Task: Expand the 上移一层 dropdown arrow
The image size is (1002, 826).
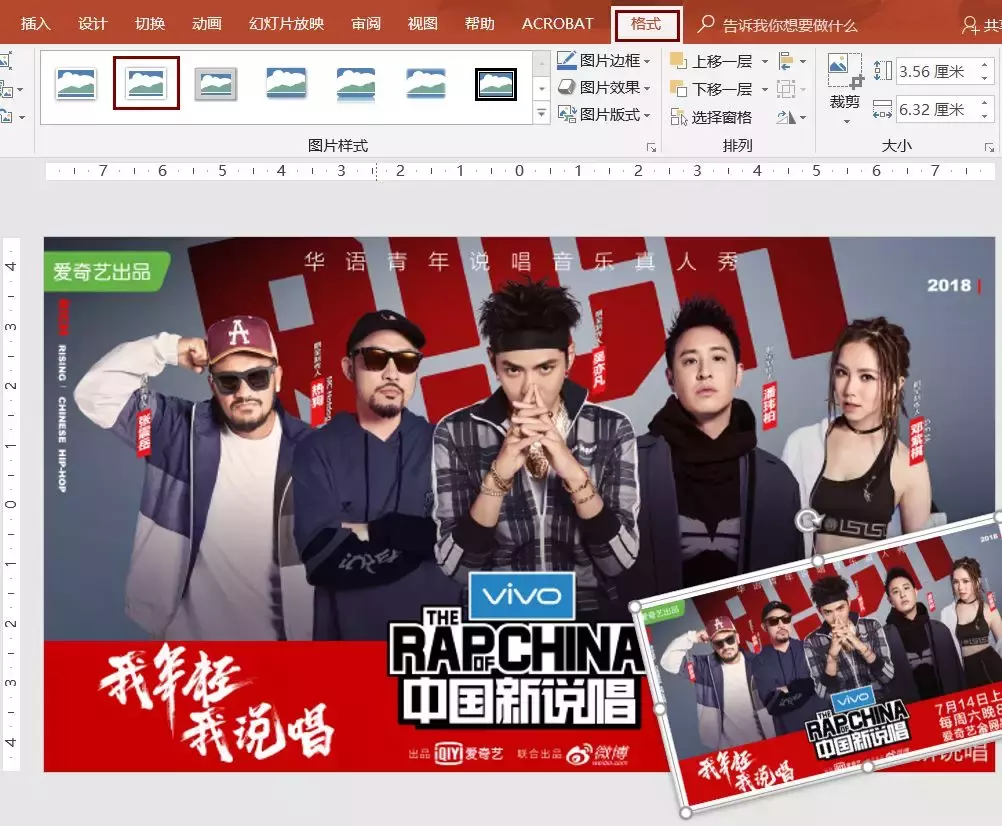Action: click(x=764, y=62)
